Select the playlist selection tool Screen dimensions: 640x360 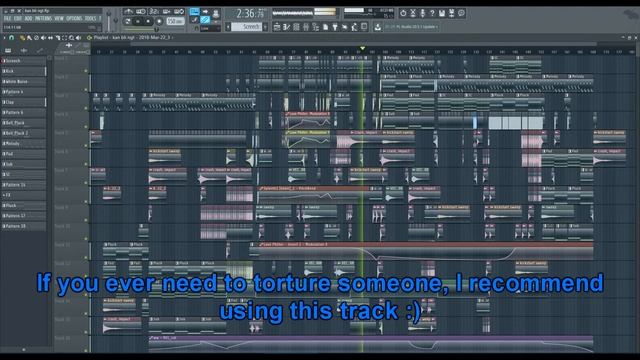[64, 38]
